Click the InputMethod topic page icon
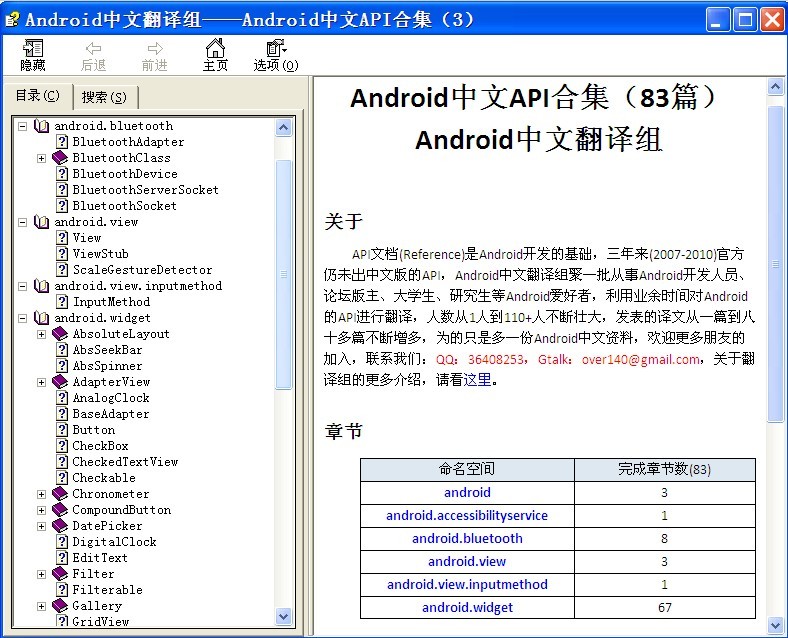788x638 pixels. pyautogui.click(x=62, y=301)
